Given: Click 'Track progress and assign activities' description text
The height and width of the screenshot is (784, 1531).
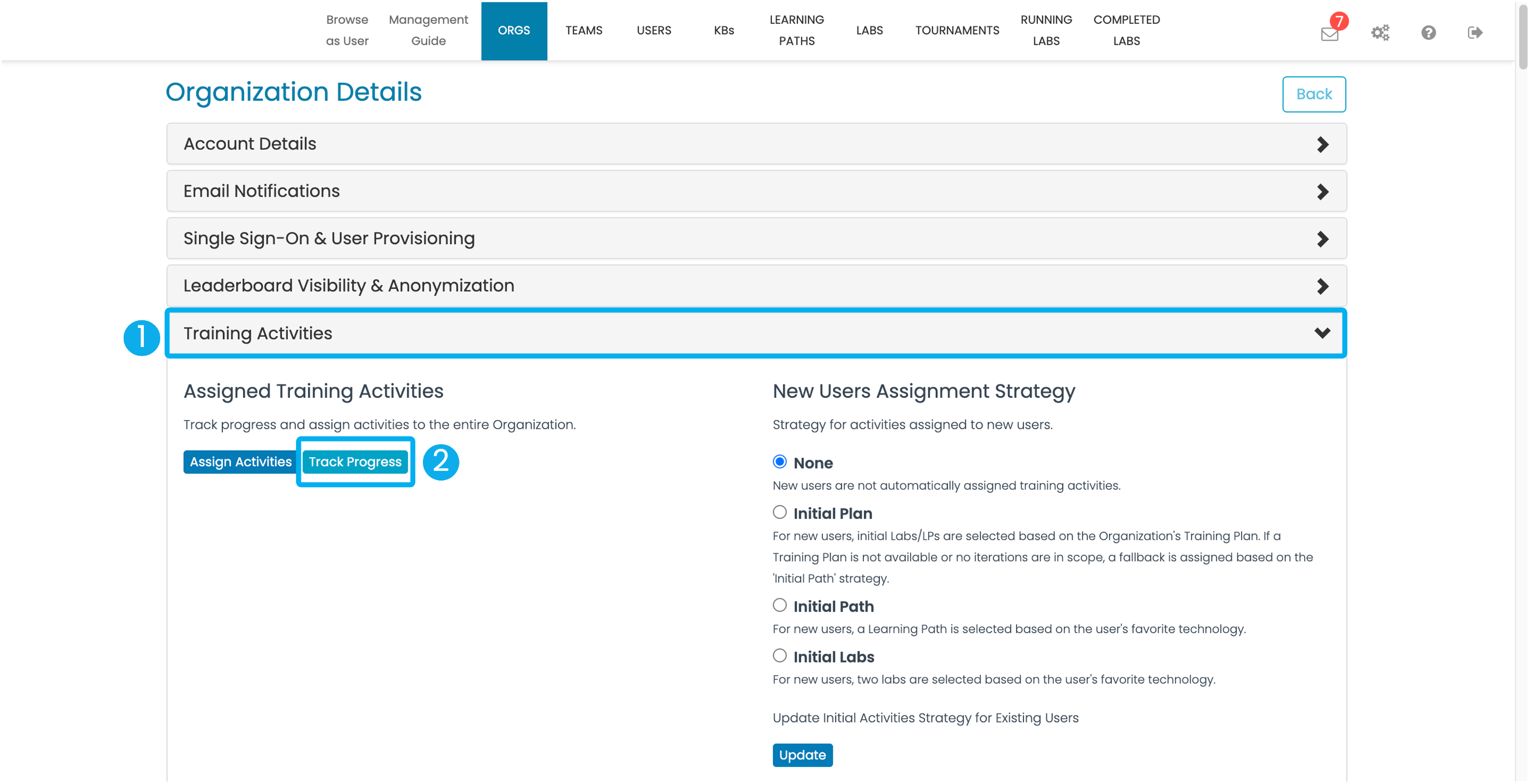Looking at the screenshot, I should pyautogui.click(x=379, y=424).
